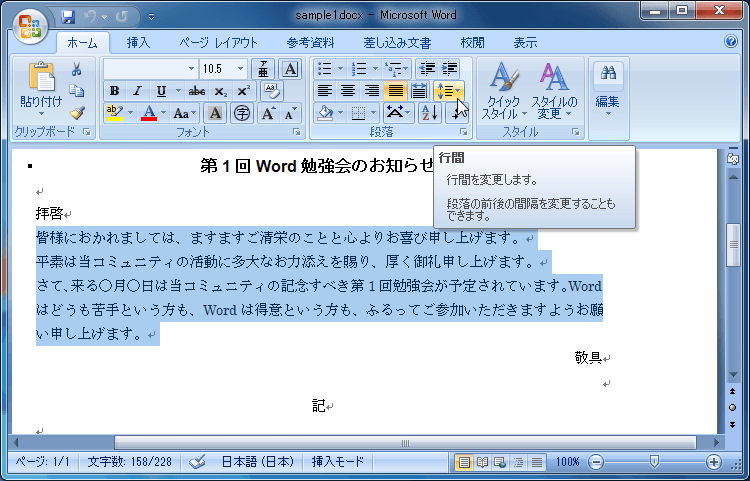Toggle underline on the selected text
750x481 pixels.
[x=161, y=91]
